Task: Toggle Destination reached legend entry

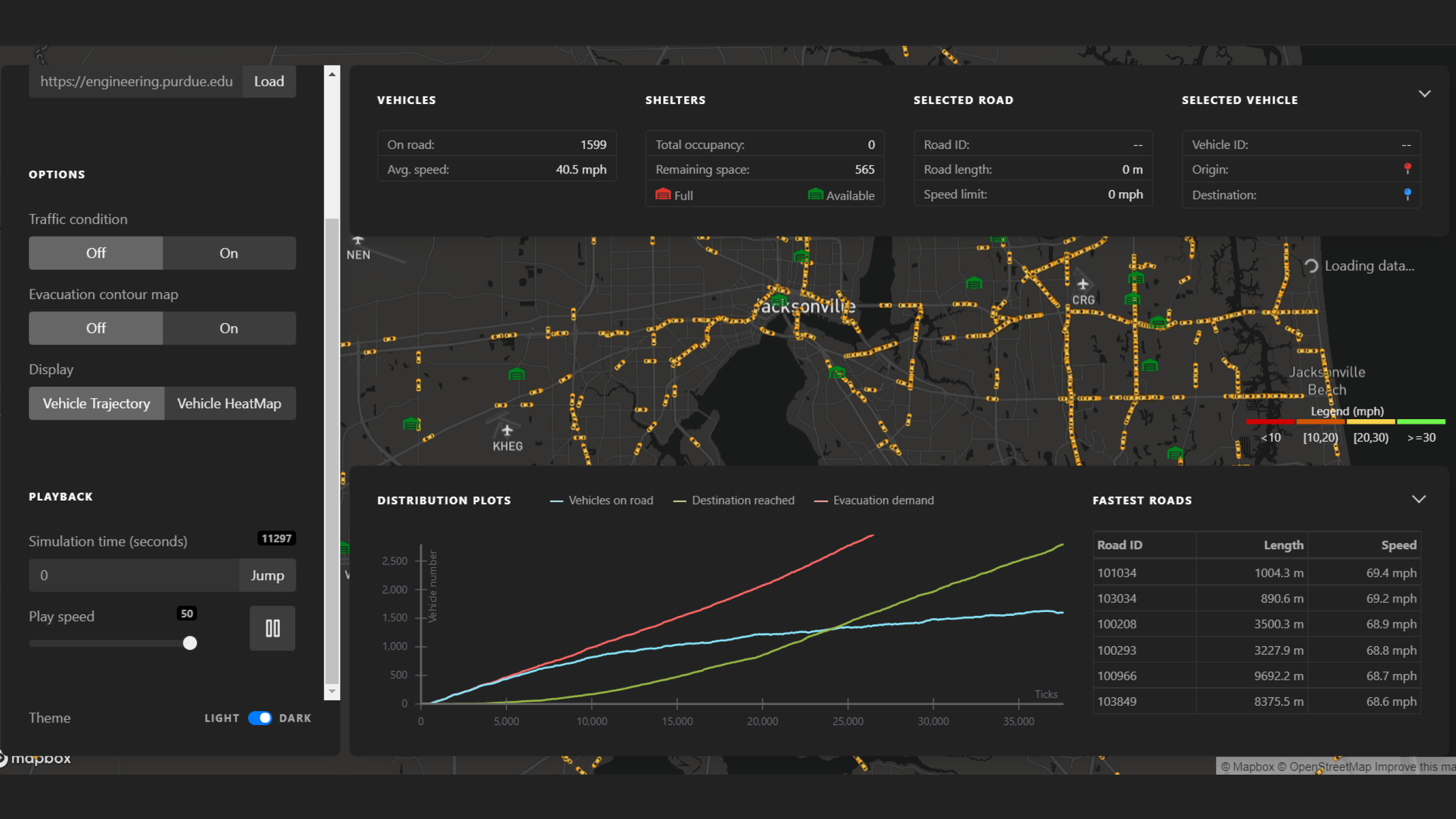Action: pyautogui.click(x=734, y=500)
